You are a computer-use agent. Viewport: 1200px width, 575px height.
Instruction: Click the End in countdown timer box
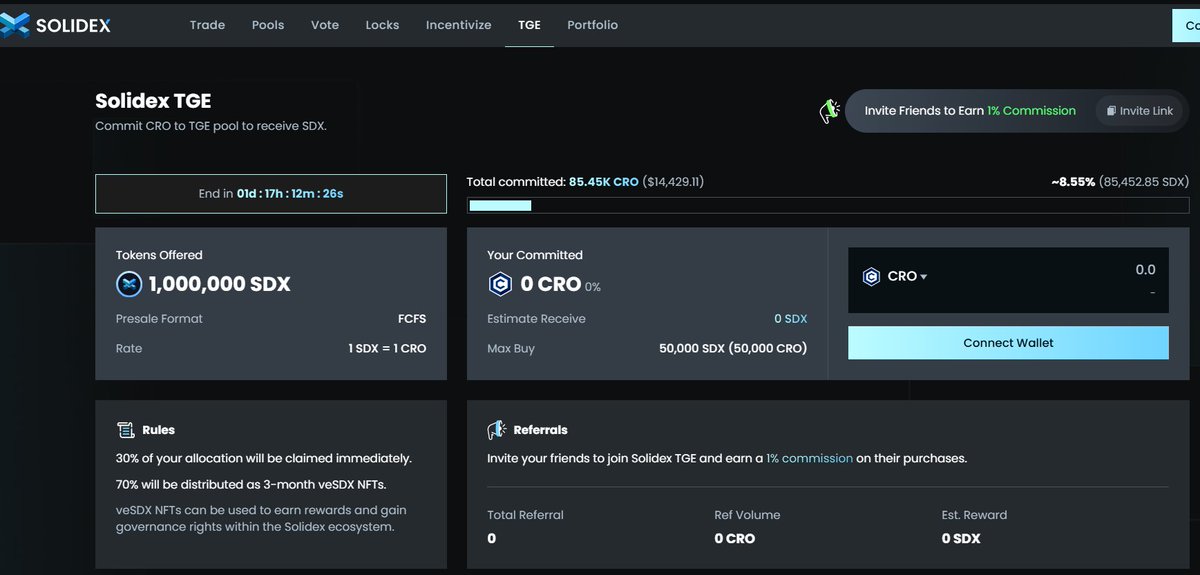click(271, 193)
